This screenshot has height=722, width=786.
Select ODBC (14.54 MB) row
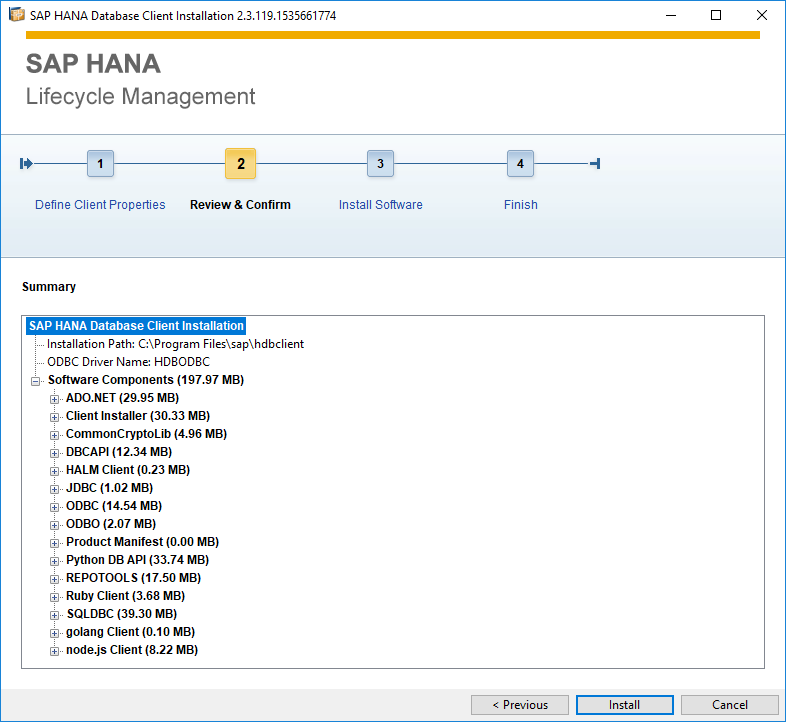coord(114,506)
